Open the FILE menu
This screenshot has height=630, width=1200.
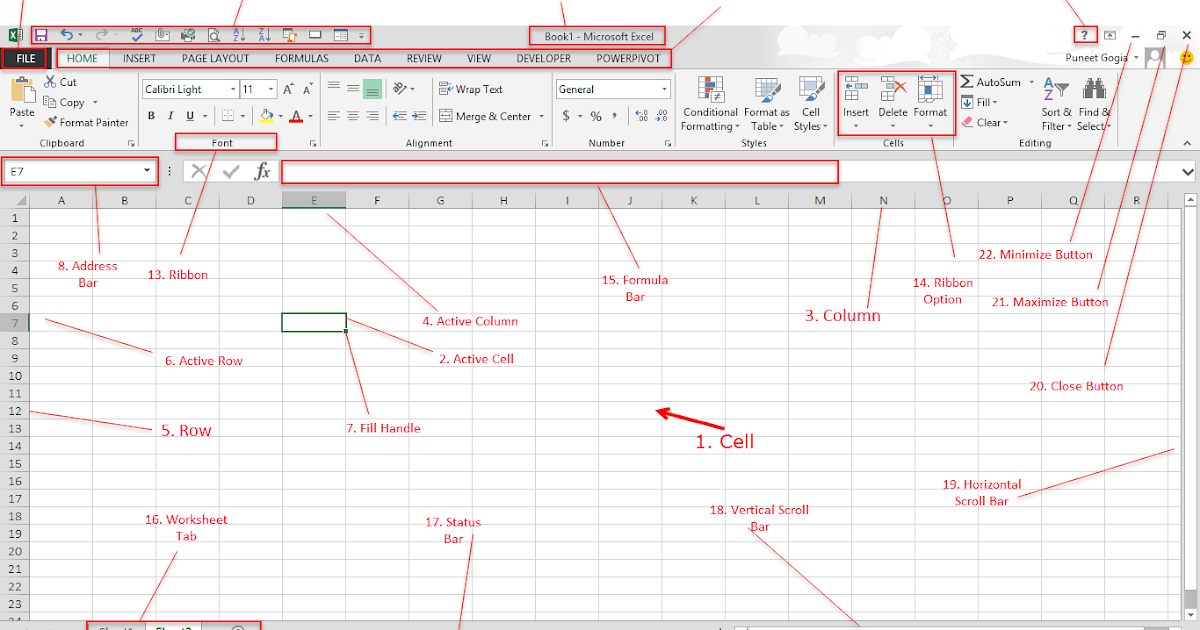25,58
